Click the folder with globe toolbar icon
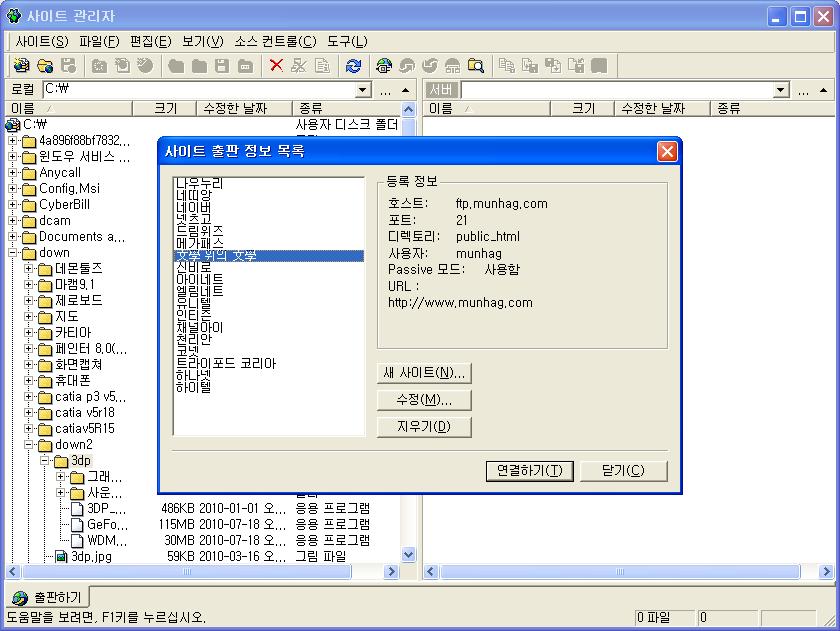This screenshot has height=631, width=840. [45, 66]
